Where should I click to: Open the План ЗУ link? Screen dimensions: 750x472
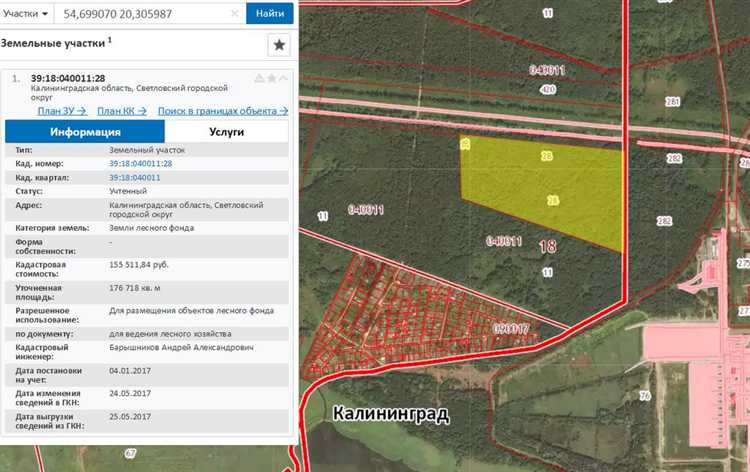[x=62, y=111]
